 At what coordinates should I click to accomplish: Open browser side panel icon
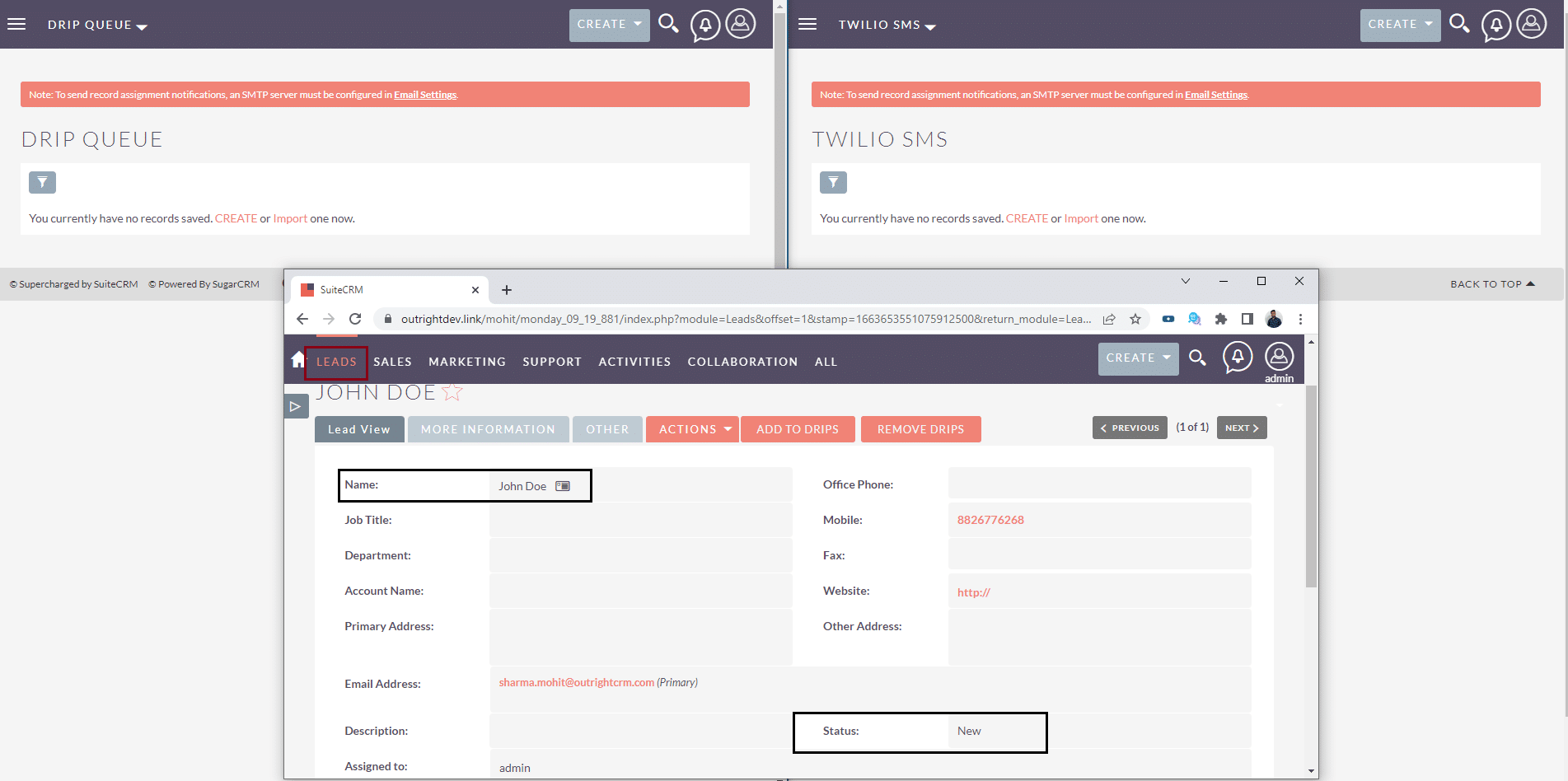1247,319
